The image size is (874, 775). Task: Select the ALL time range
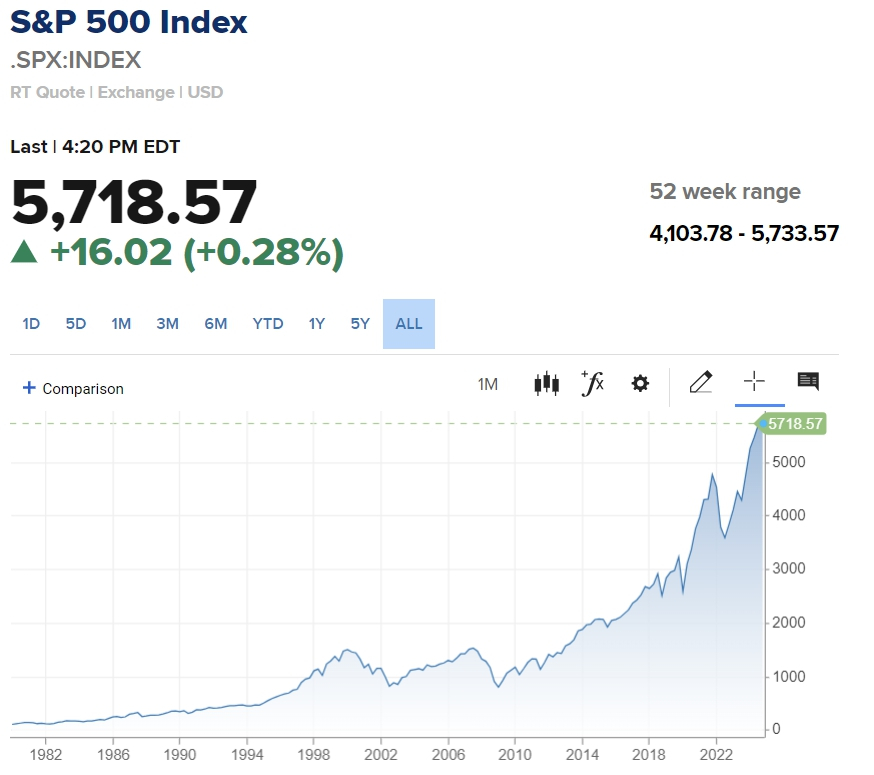pyautogui.click(x=409, y=324)
